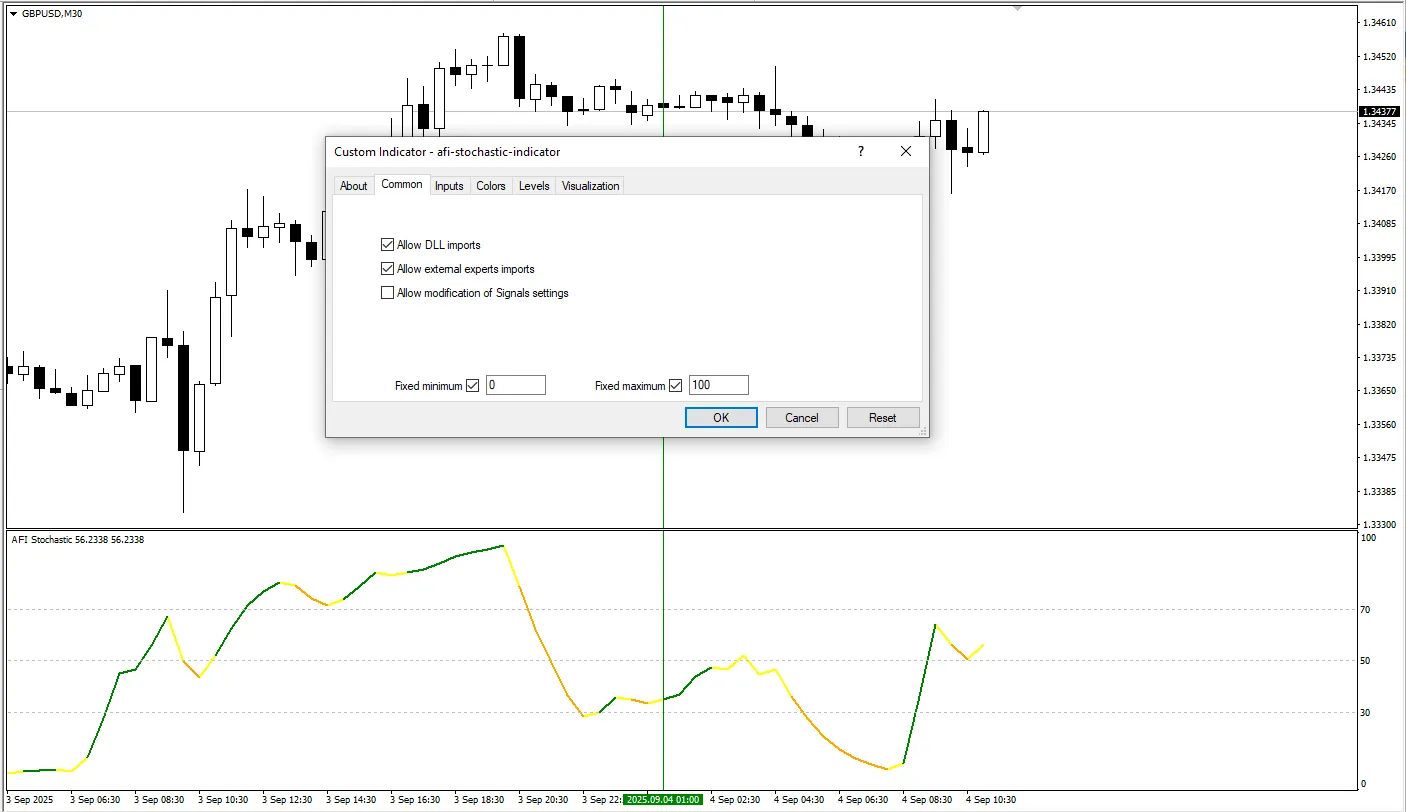Switch to the About tab
The image size is (1406, 812).
[353, 185]
